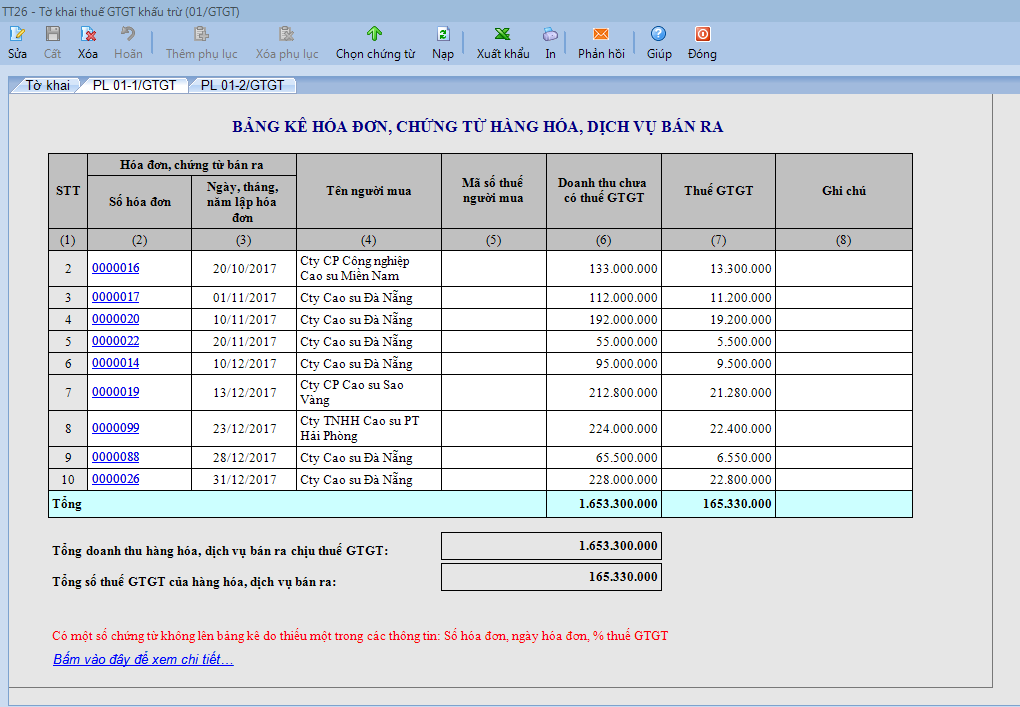Click date cell 13/12/2017
The height and width of the screenshot is (707, 1020).
coord(244,393)
